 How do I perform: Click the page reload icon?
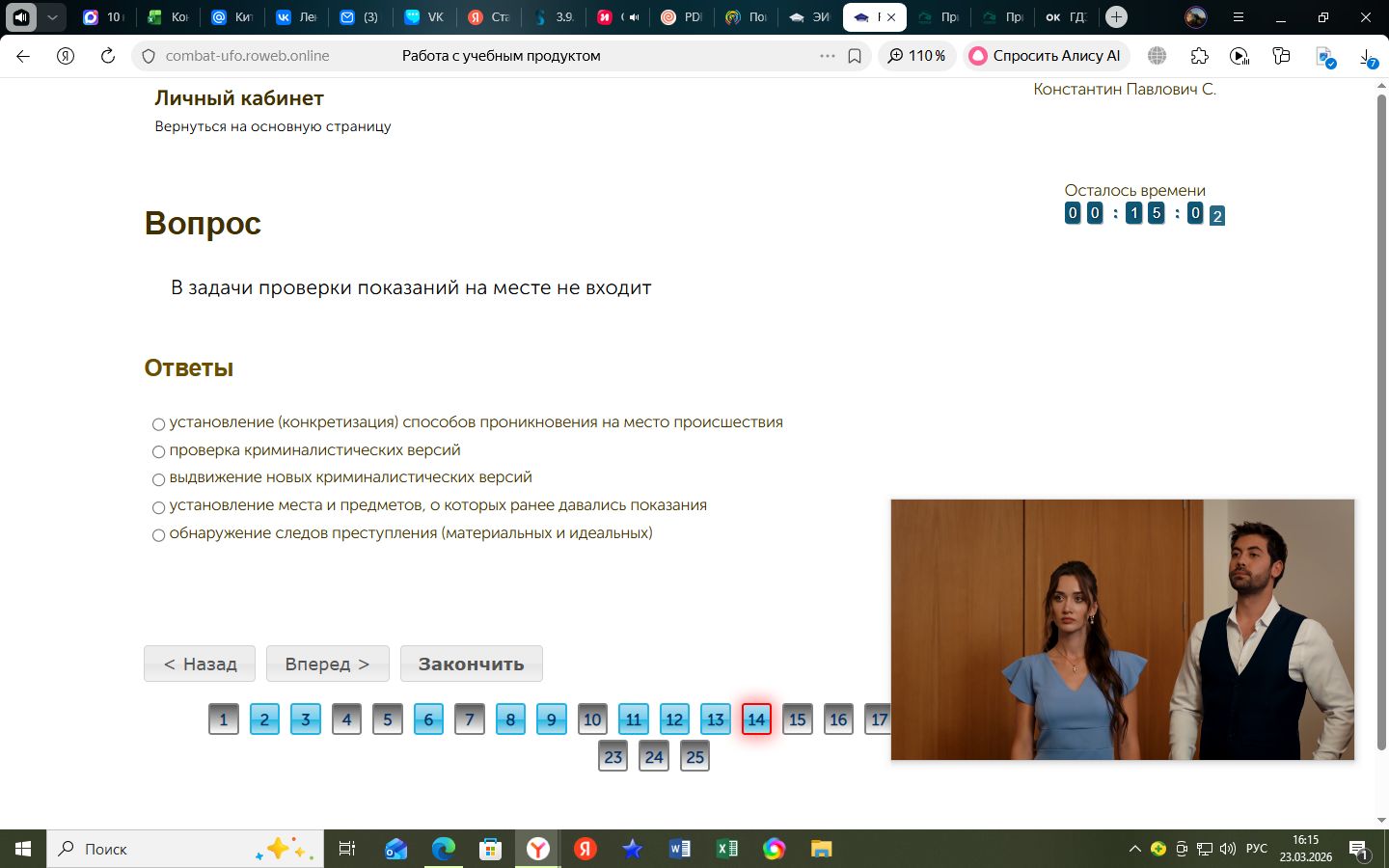coord(108,56)
